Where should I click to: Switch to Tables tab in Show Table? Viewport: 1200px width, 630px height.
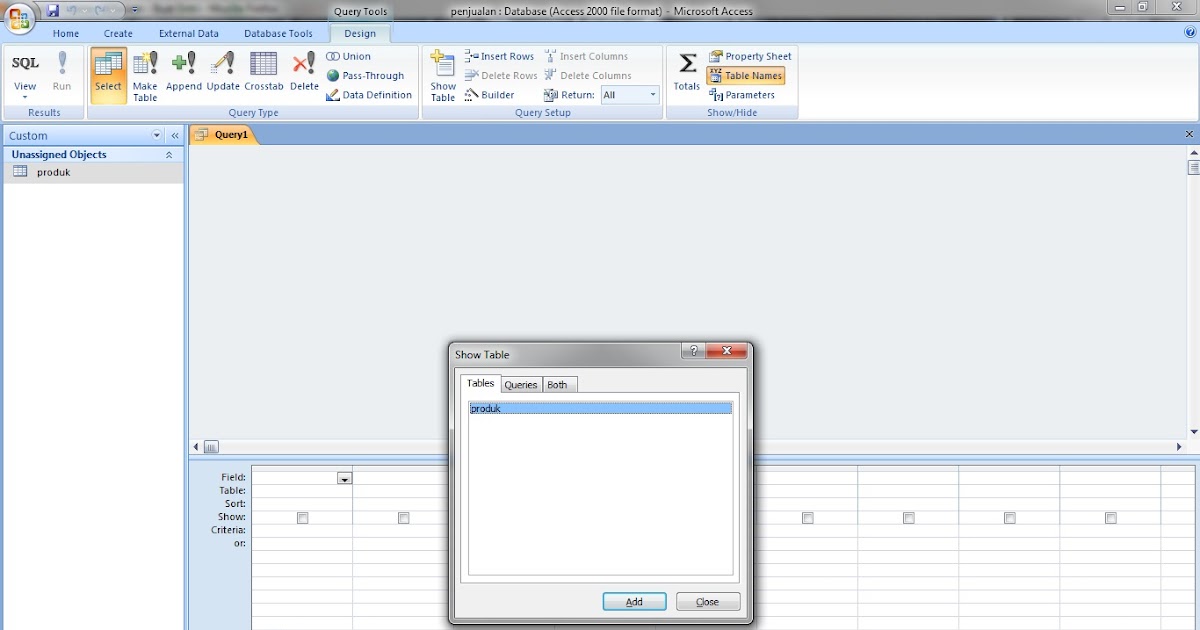click(x=481, y=384)
